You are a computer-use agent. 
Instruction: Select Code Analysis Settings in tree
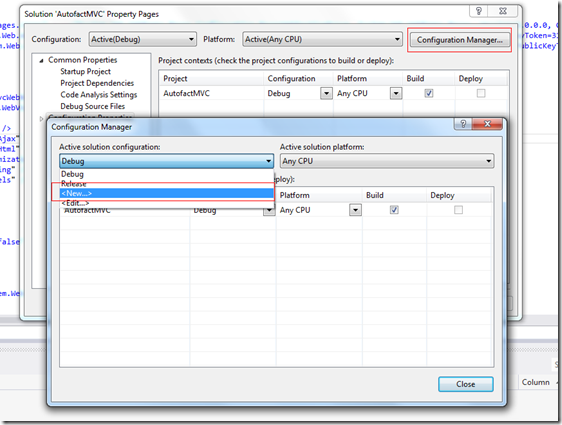pos(99,95)
